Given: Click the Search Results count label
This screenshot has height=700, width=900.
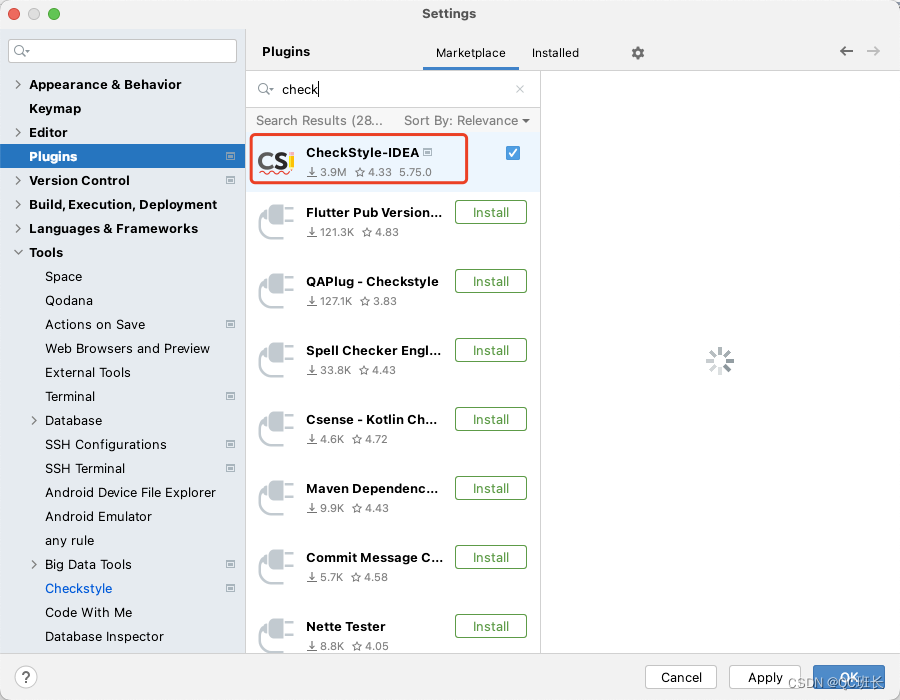Looking at the screenshot, I should 319,120.
